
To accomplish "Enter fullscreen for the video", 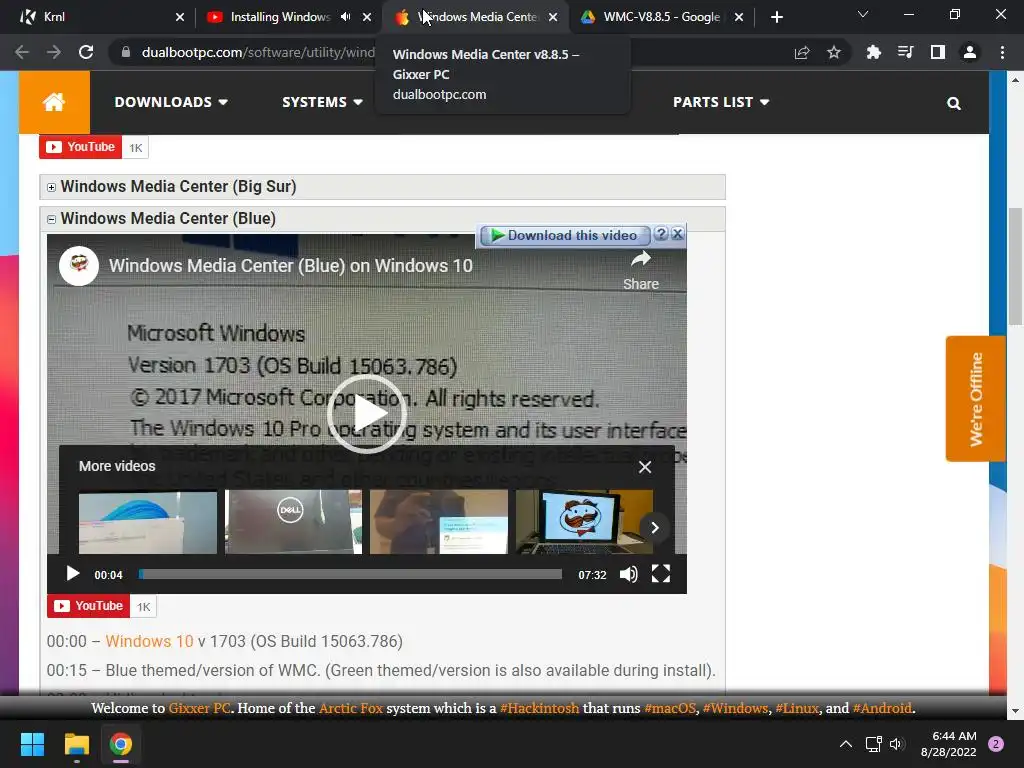I will pos(661,574).
